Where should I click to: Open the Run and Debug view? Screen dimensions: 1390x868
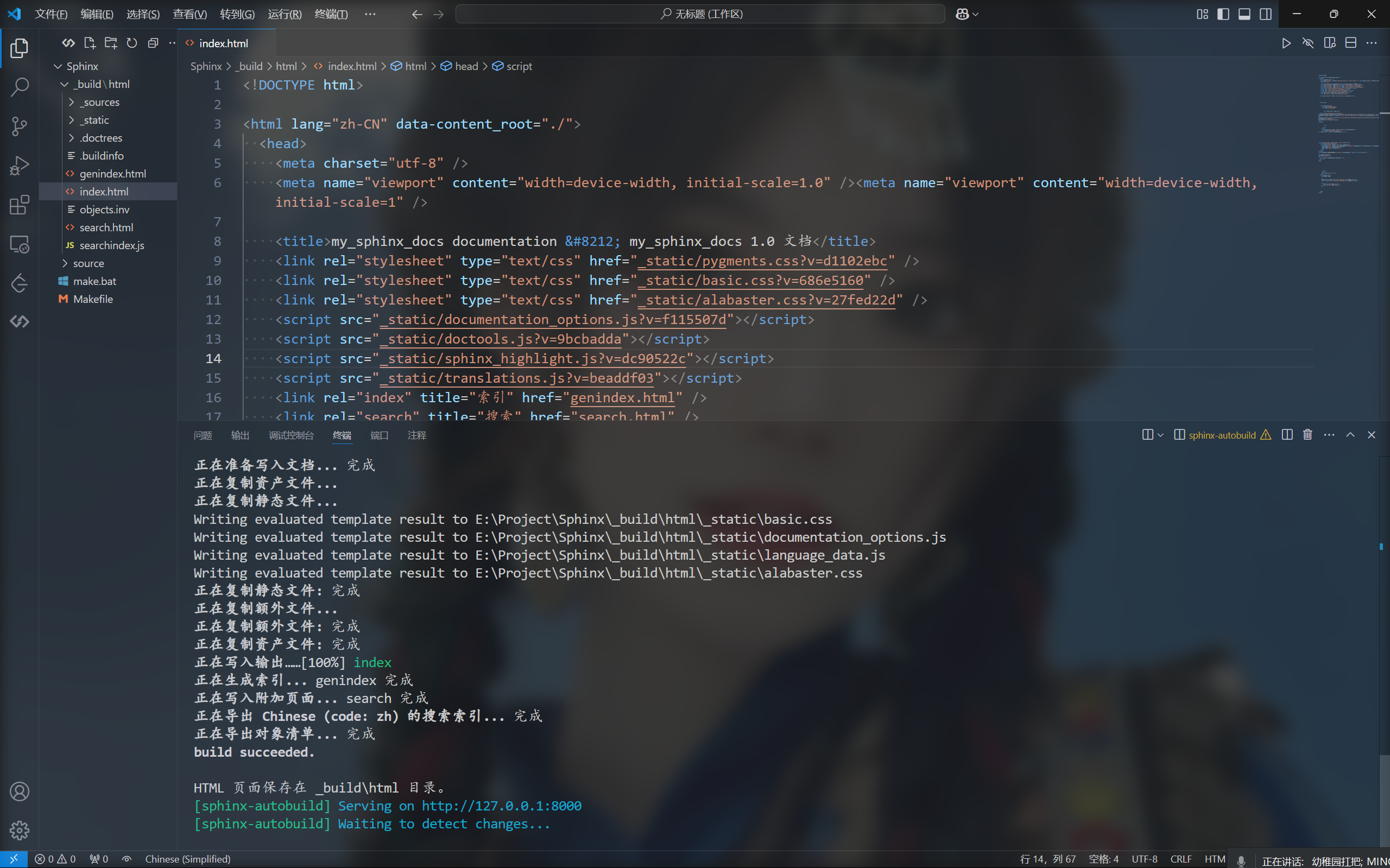20,166
